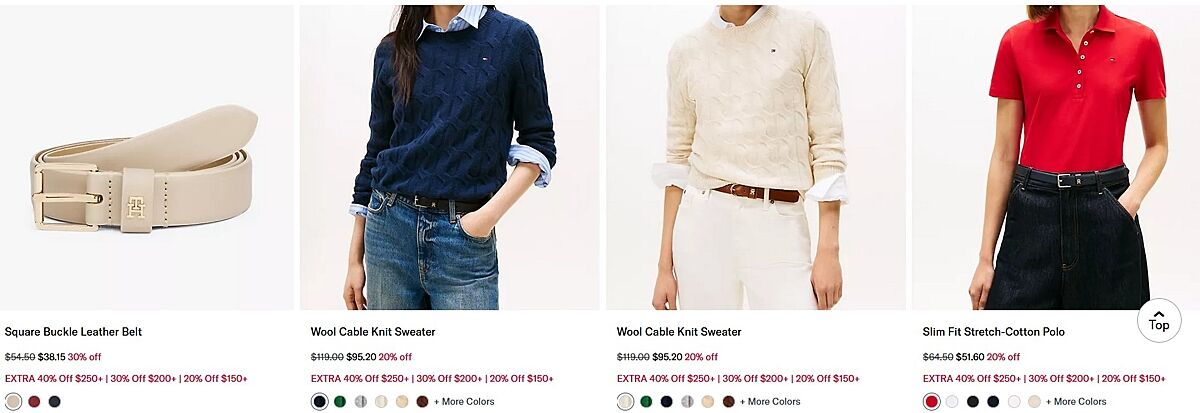Screen dimensions: 1200x413
Task: Open the cream cable sweater product photo
Action: (x=756, y=158)
